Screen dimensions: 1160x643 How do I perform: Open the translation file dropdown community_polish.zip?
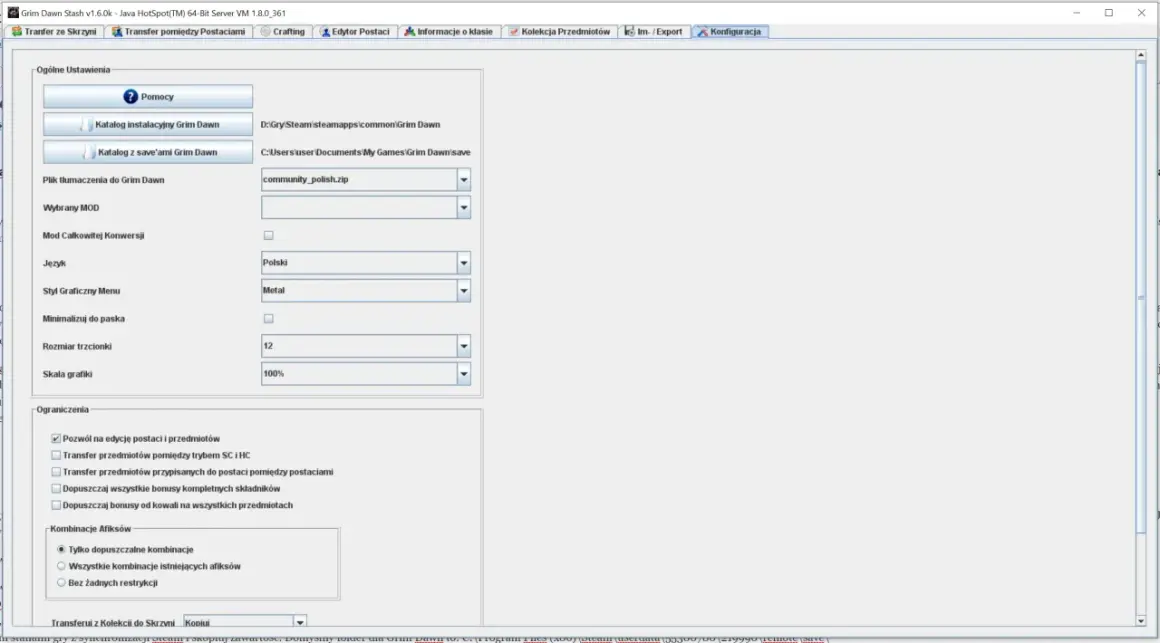click(365, 180)
